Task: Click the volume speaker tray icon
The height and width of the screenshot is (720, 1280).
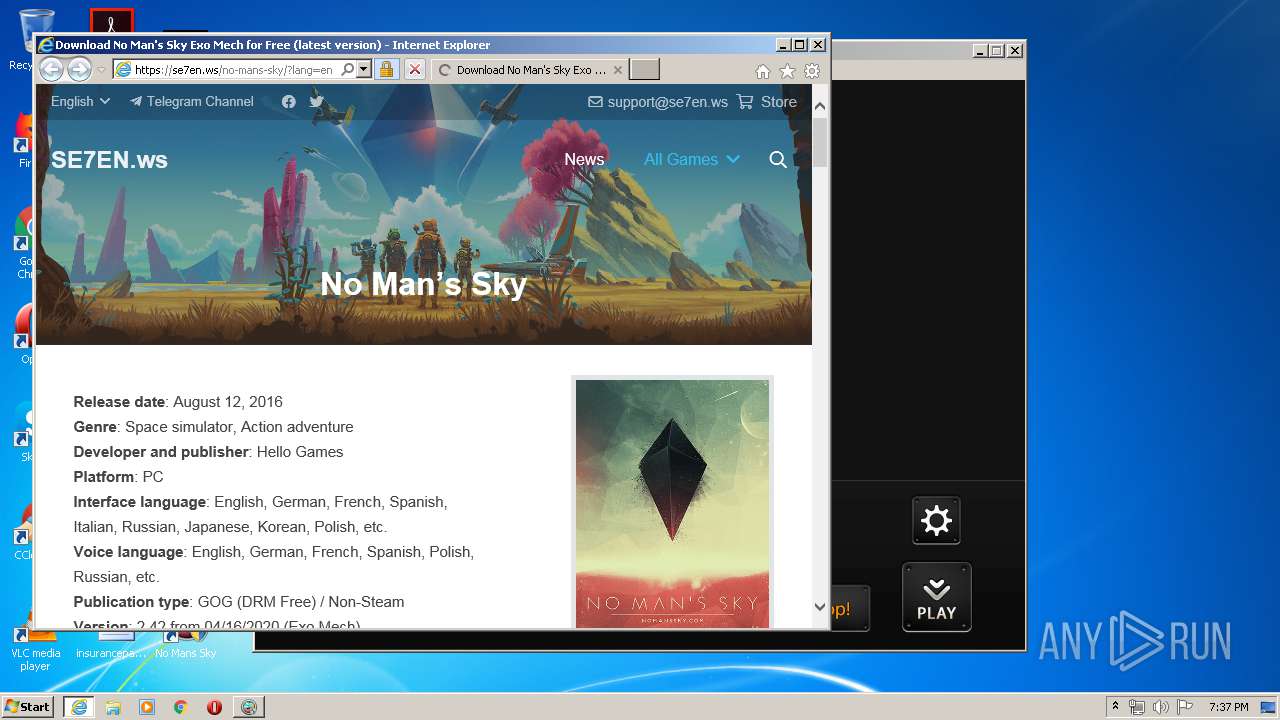Action: pyautogui.click(x=1160, y=707)
